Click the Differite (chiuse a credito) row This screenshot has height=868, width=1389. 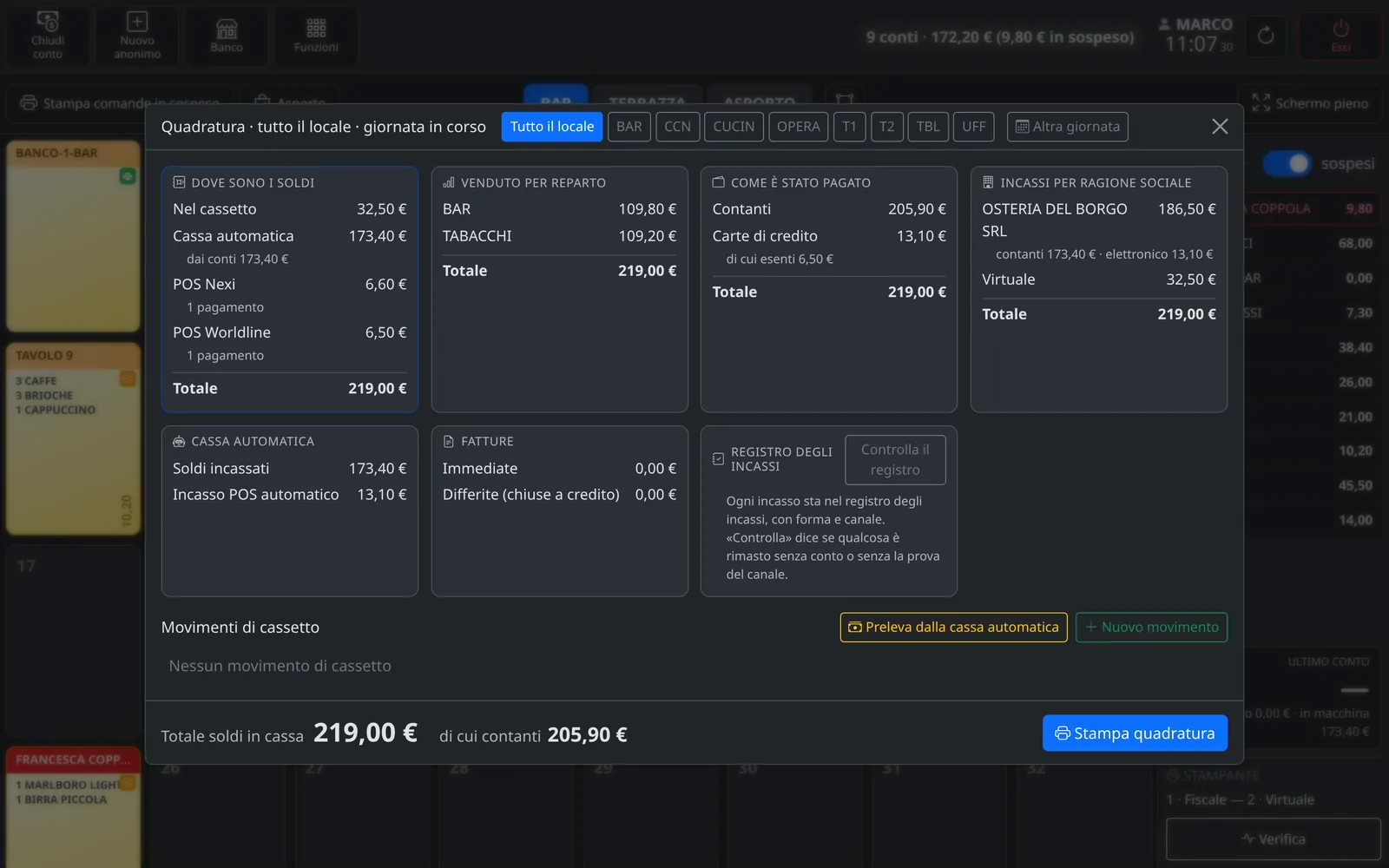tap(559, 495)
